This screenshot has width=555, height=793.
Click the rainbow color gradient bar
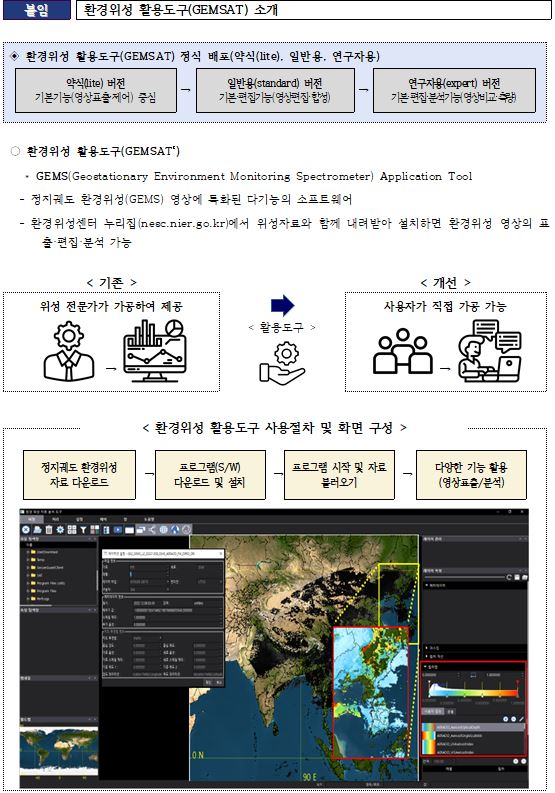(474, 693)
